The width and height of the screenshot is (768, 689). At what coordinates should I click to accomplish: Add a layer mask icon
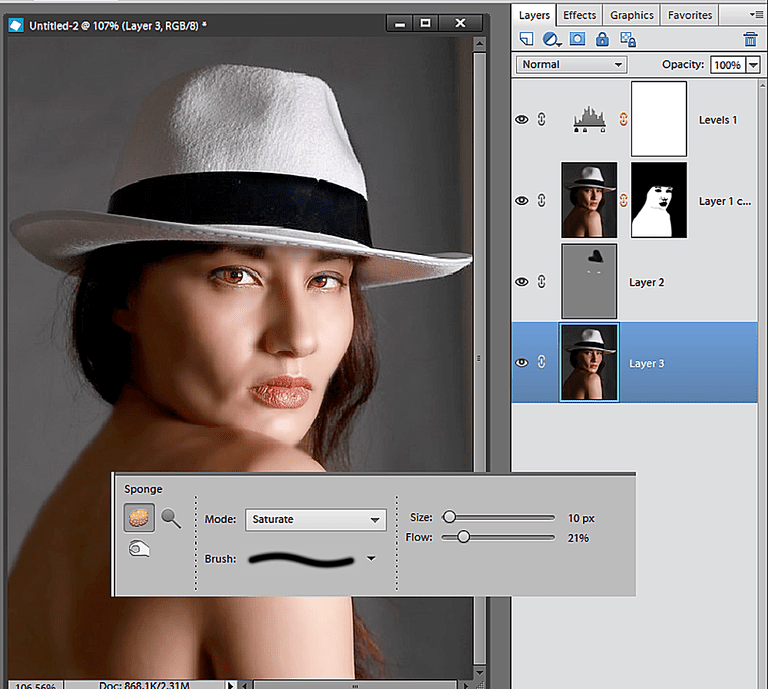point(577,39)
